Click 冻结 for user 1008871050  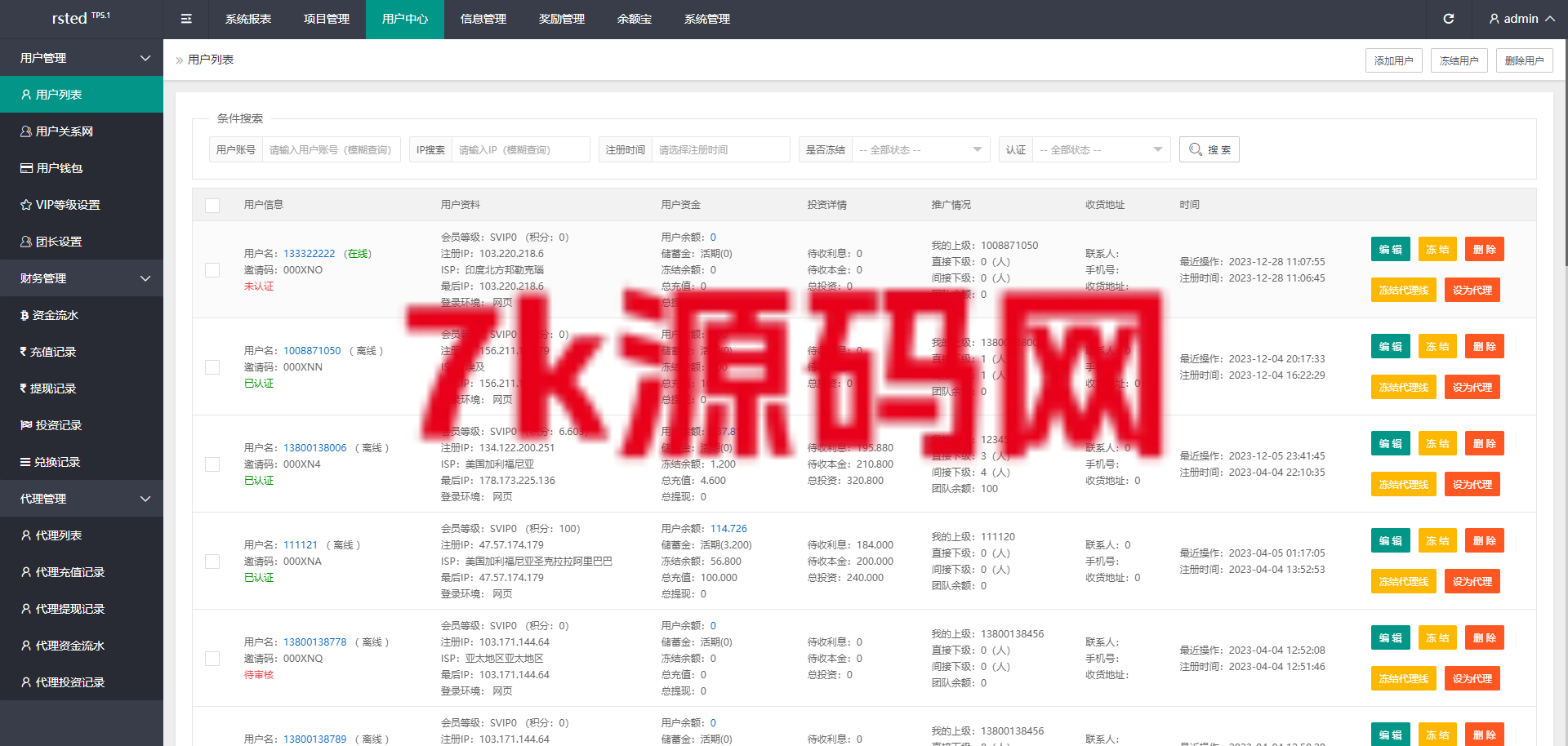[x=1437, y=347]
